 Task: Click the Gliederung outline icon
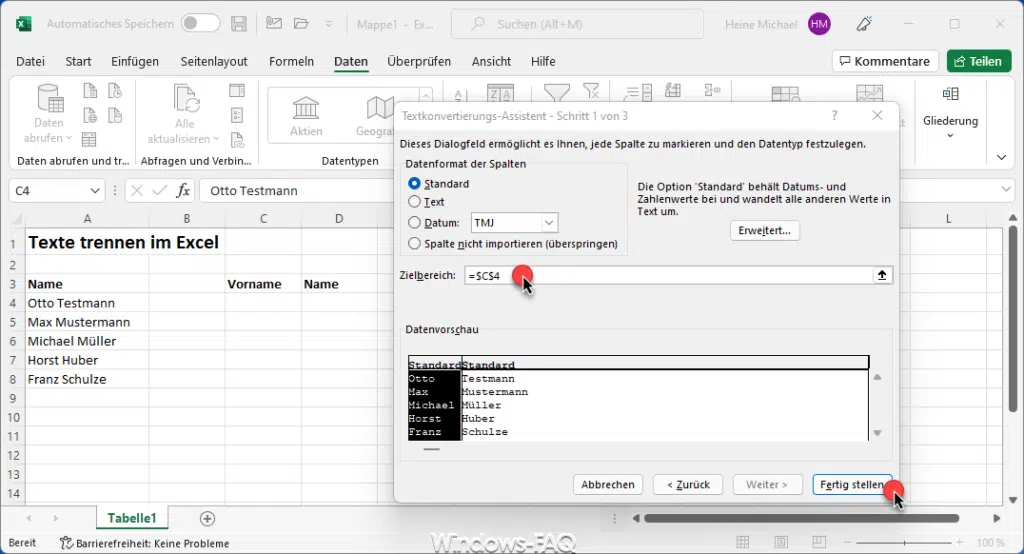pos(950,95)
